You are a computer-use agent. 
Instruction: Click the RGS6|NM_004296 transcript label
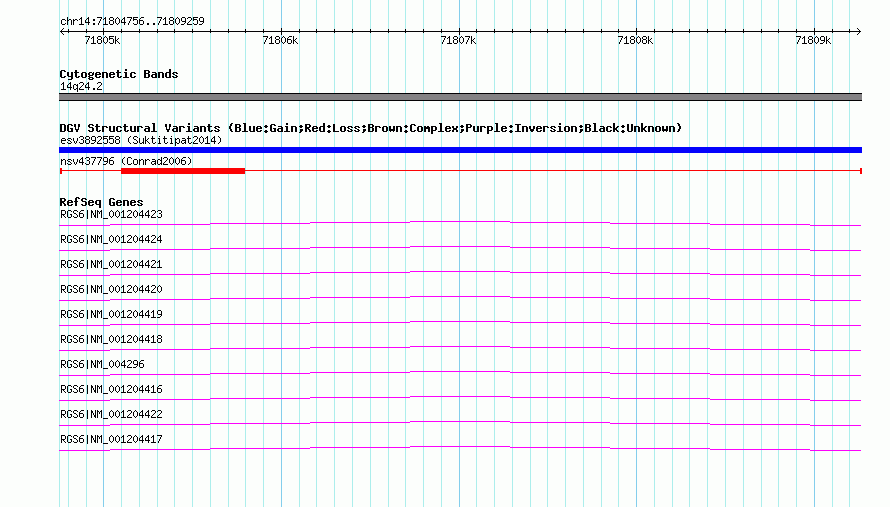[102, 364]
